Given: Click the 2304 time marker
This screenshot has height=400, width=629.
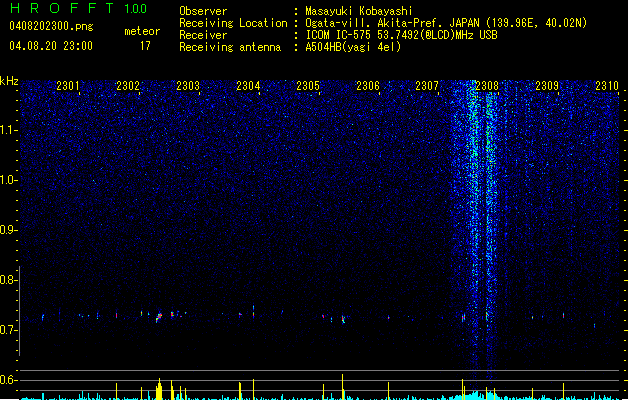Looking at the screenshot, I should pyautogui.click(x=248, y=86).
